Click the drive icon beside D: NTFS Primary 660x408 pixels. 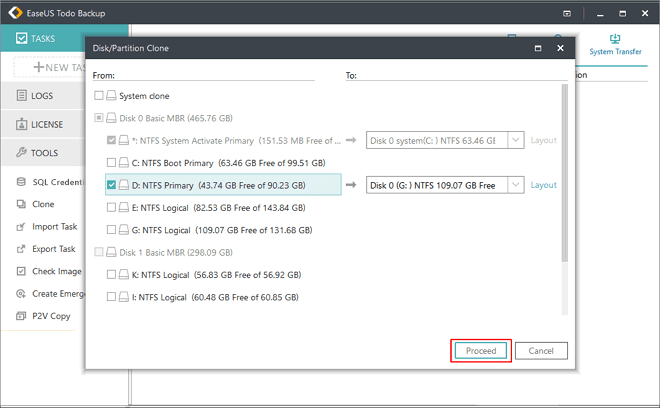click(x=124, y=185)
